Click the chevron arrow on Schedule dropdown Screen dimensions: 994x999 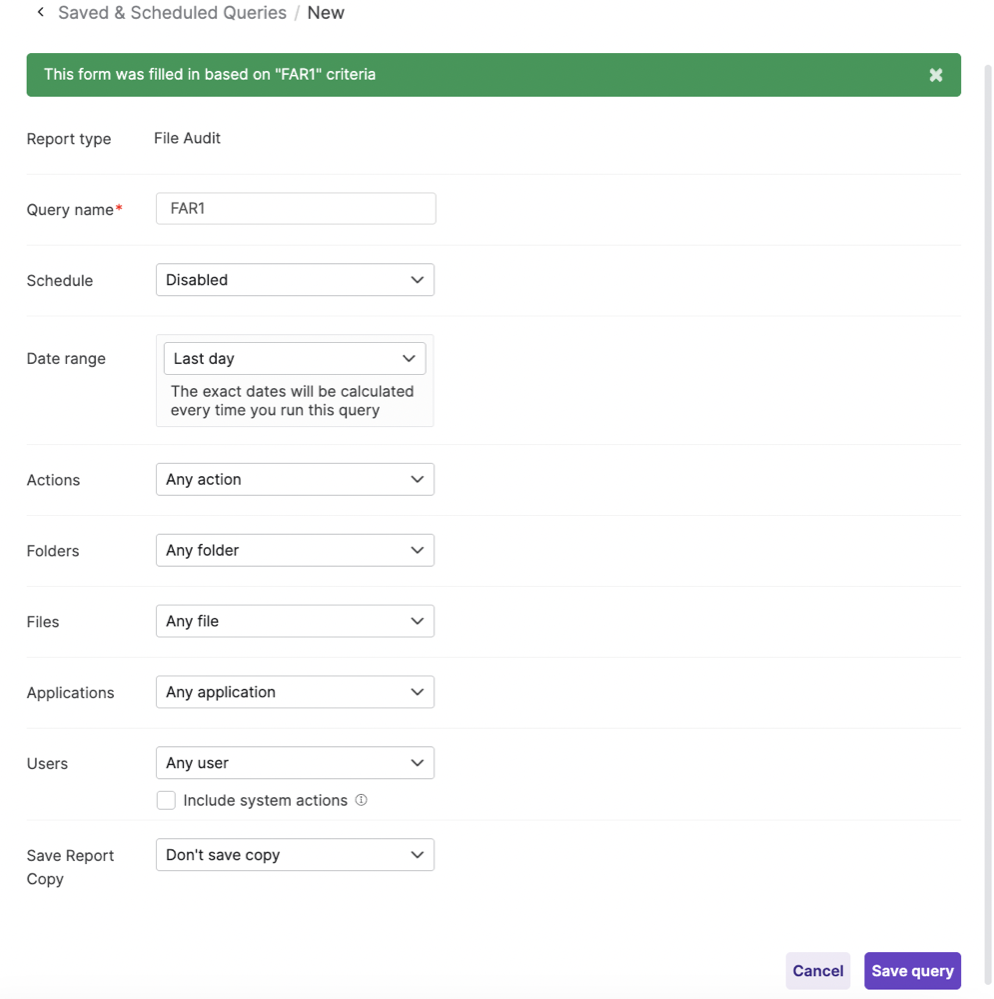pyautogui.click(x=417, y=280)
